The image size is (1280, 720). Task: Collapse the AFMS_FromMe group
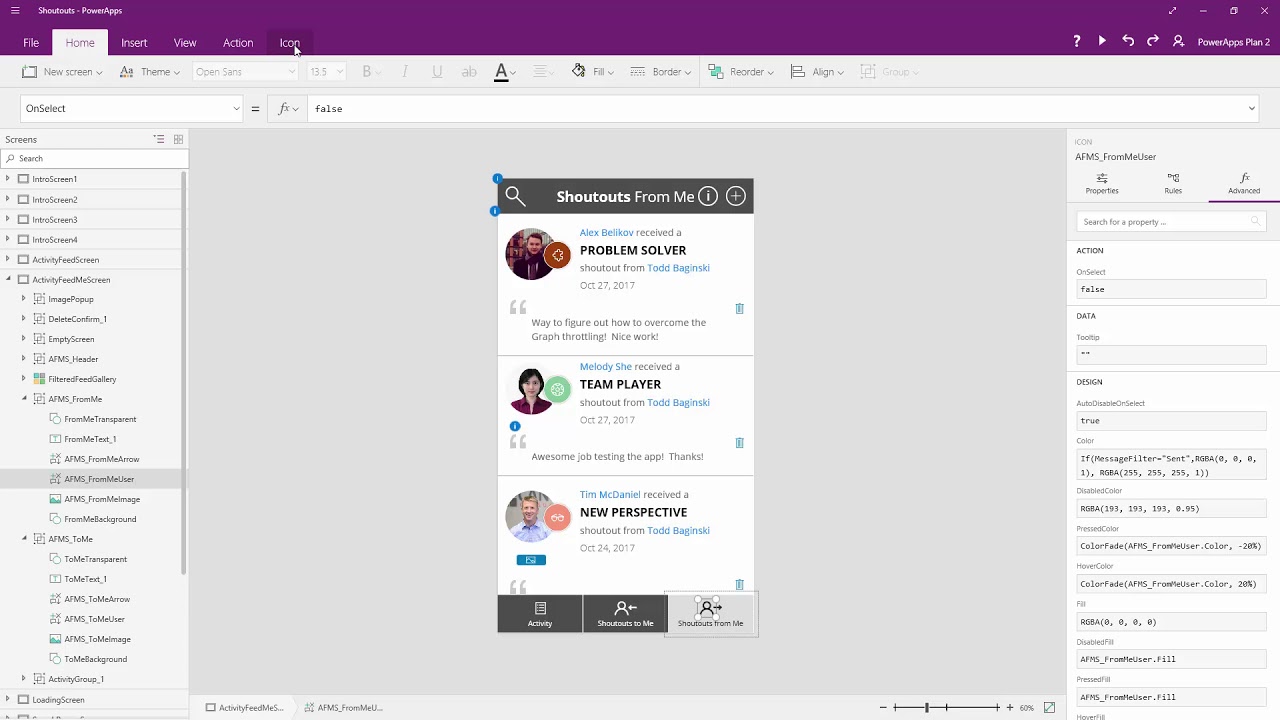24,399
